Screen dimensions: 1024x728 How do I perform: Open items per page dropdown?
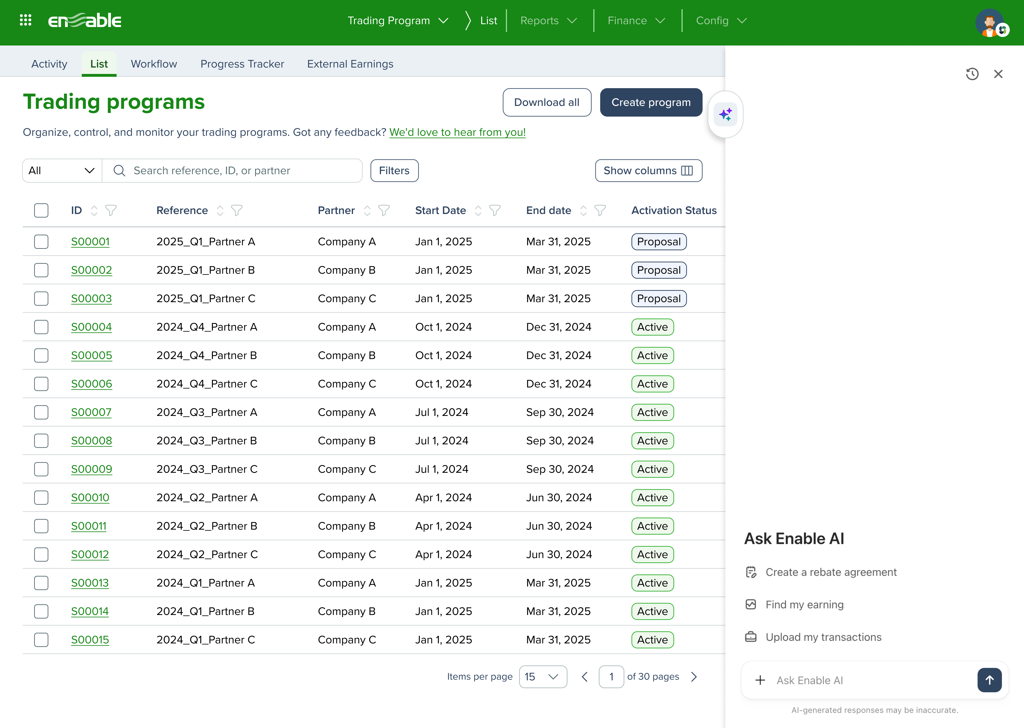pos(543,677)
